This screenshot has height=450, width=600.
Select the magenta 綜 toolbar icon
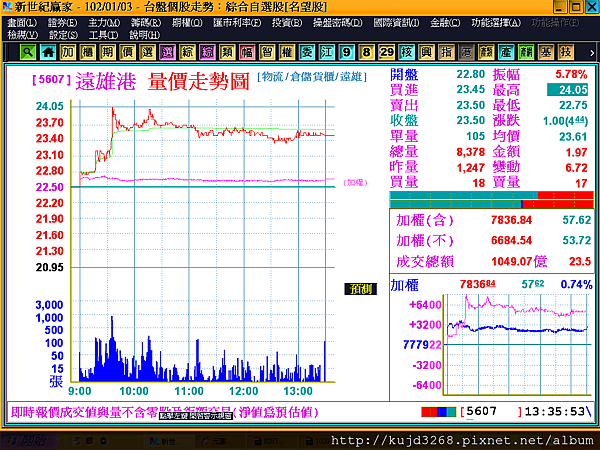coord(207,52)
